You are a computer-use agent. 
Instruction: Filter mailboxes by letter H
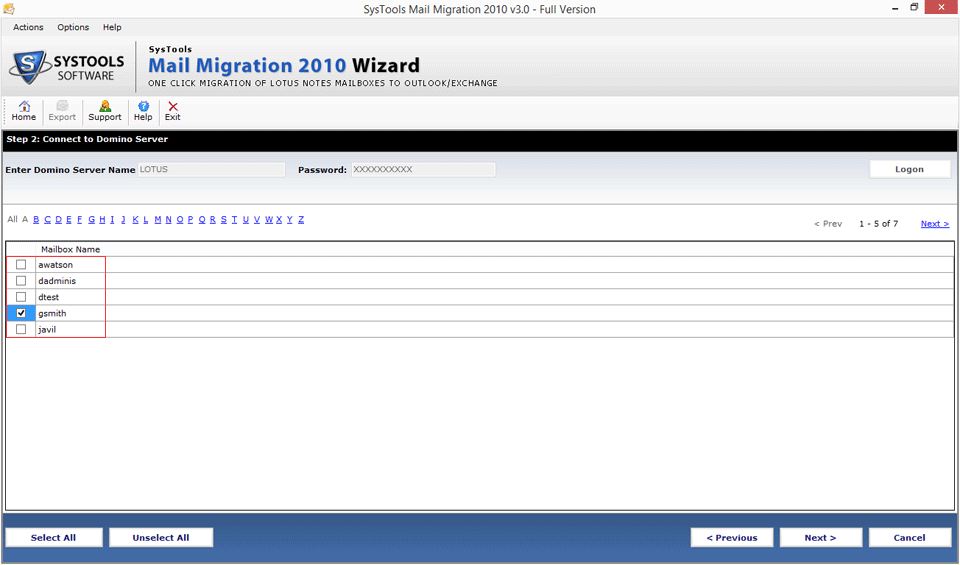102,219
